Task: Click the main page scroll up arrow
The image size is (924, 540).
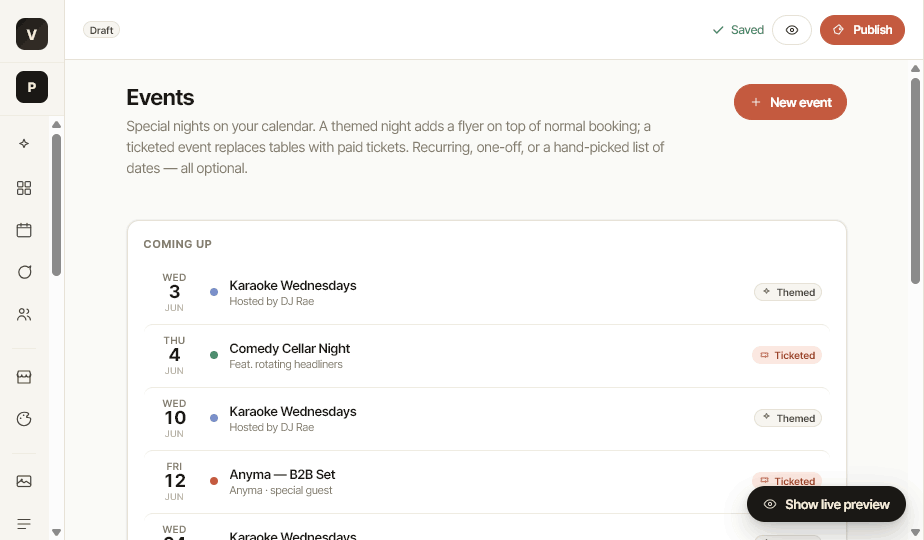Action: [x=915, y=69]
